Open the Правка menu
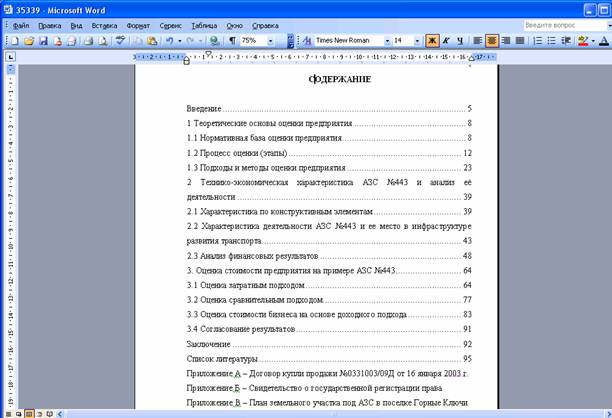Image resolution: width=612 pixels, height=418 pixels. [50, 26]
